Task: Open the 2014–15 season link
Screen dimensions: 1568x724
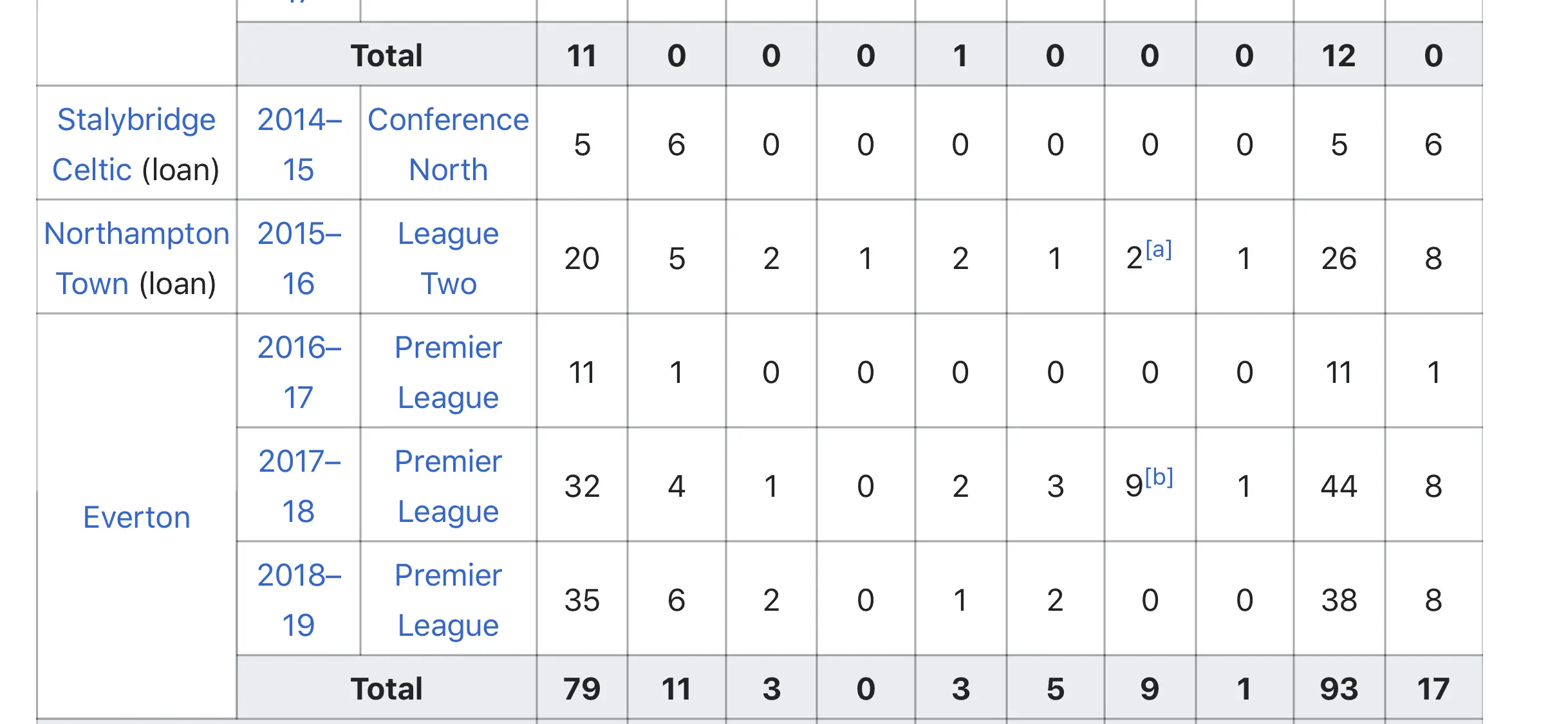Action: (299, 144)
